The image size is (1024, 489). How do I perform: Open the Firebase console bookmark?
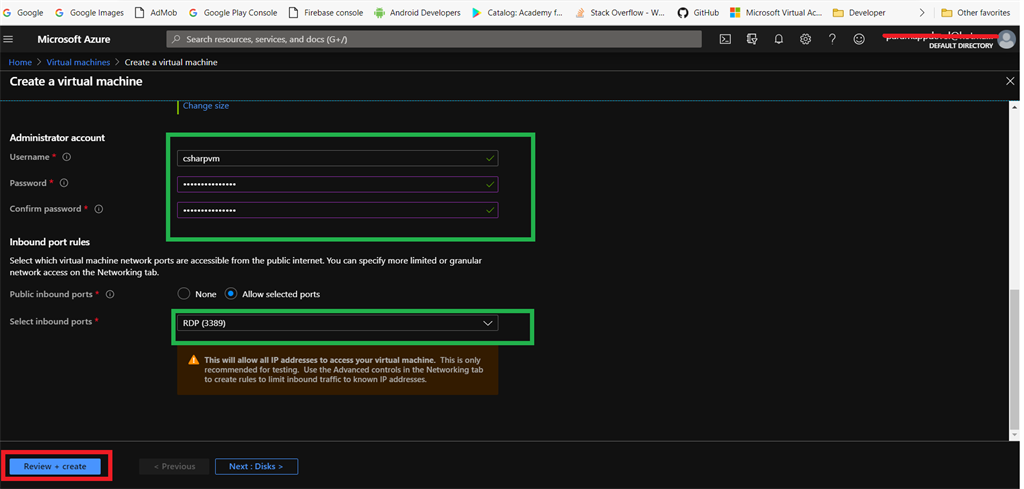326,12
